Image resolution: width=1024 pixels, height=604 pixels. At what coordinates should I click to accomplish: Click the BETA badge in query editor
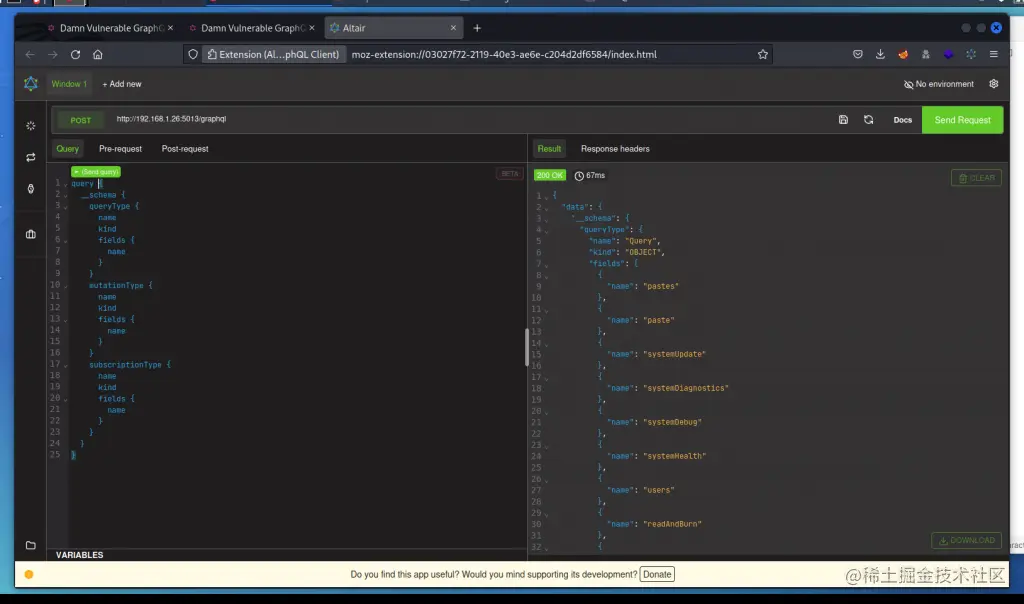click(x=509, y=174)
